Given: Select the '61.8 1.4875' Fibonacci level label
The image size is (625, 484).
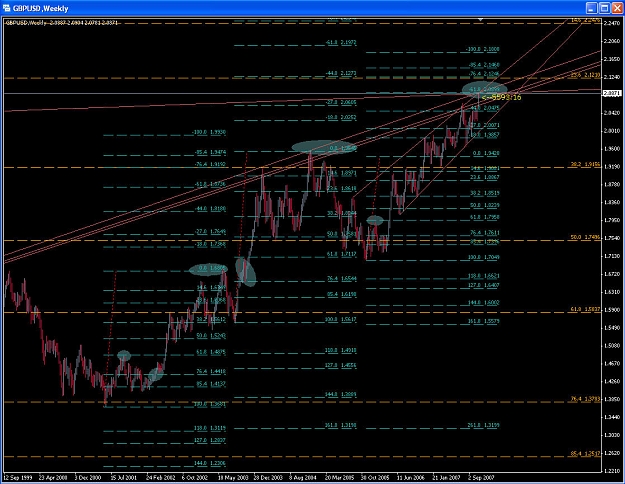Looking at the screenshot, I should click(x=211, y=352).
